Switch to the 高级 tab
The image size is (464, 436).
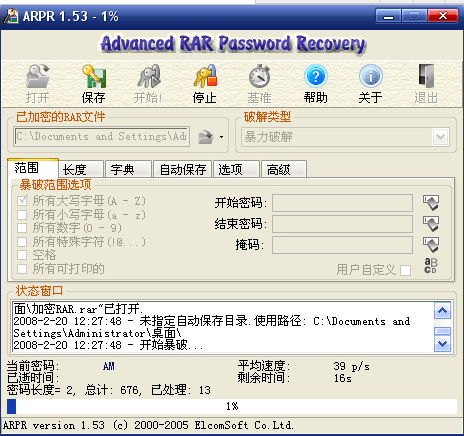[284, 169]
